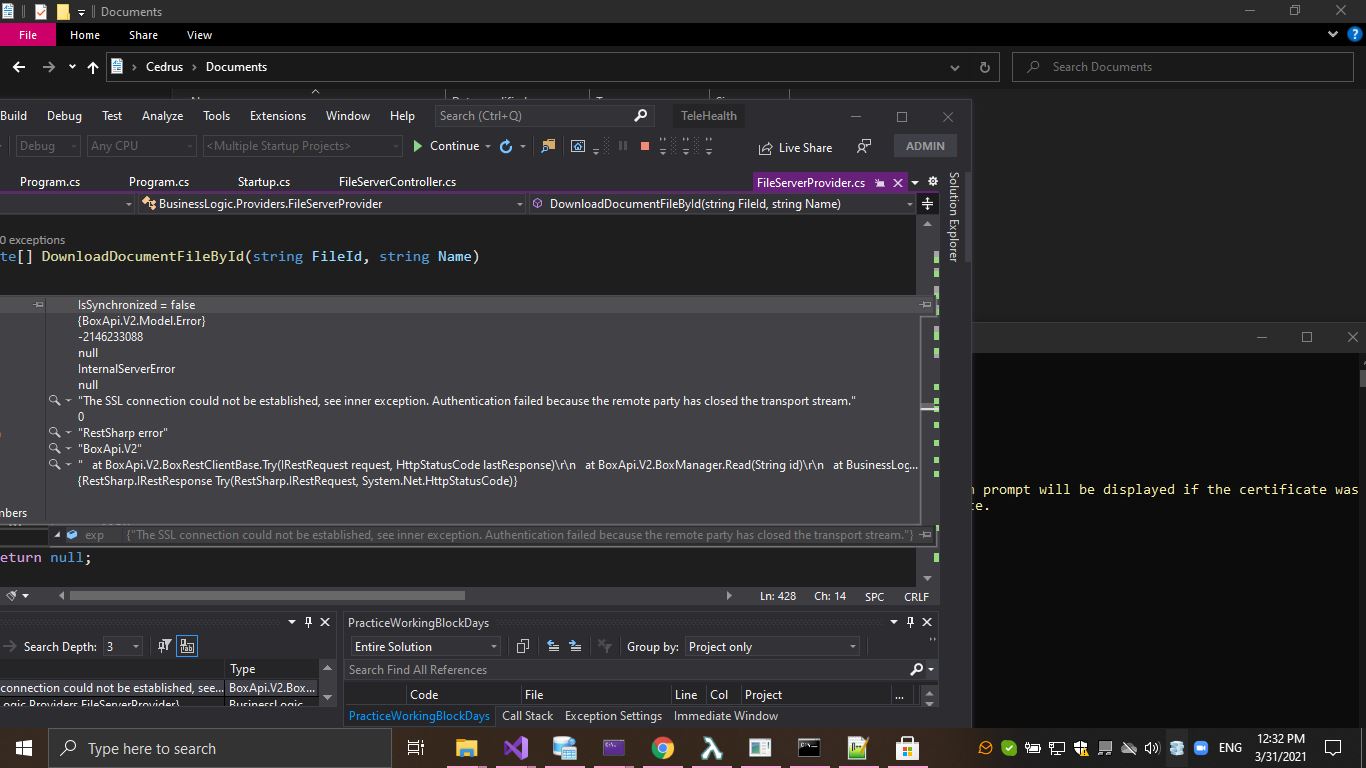Open the Help menu in Visual Studio
The width and height of the screenshot is (1366, 768).
coord(402,116)
